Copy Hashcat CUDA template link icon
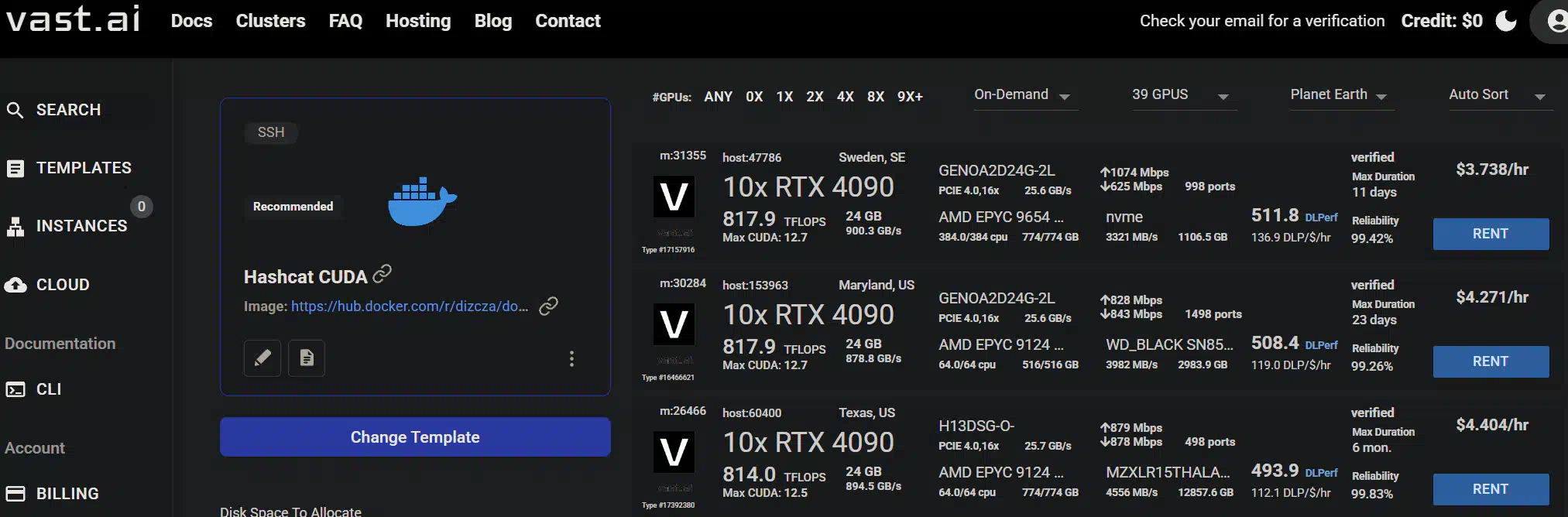 (383, 273)
